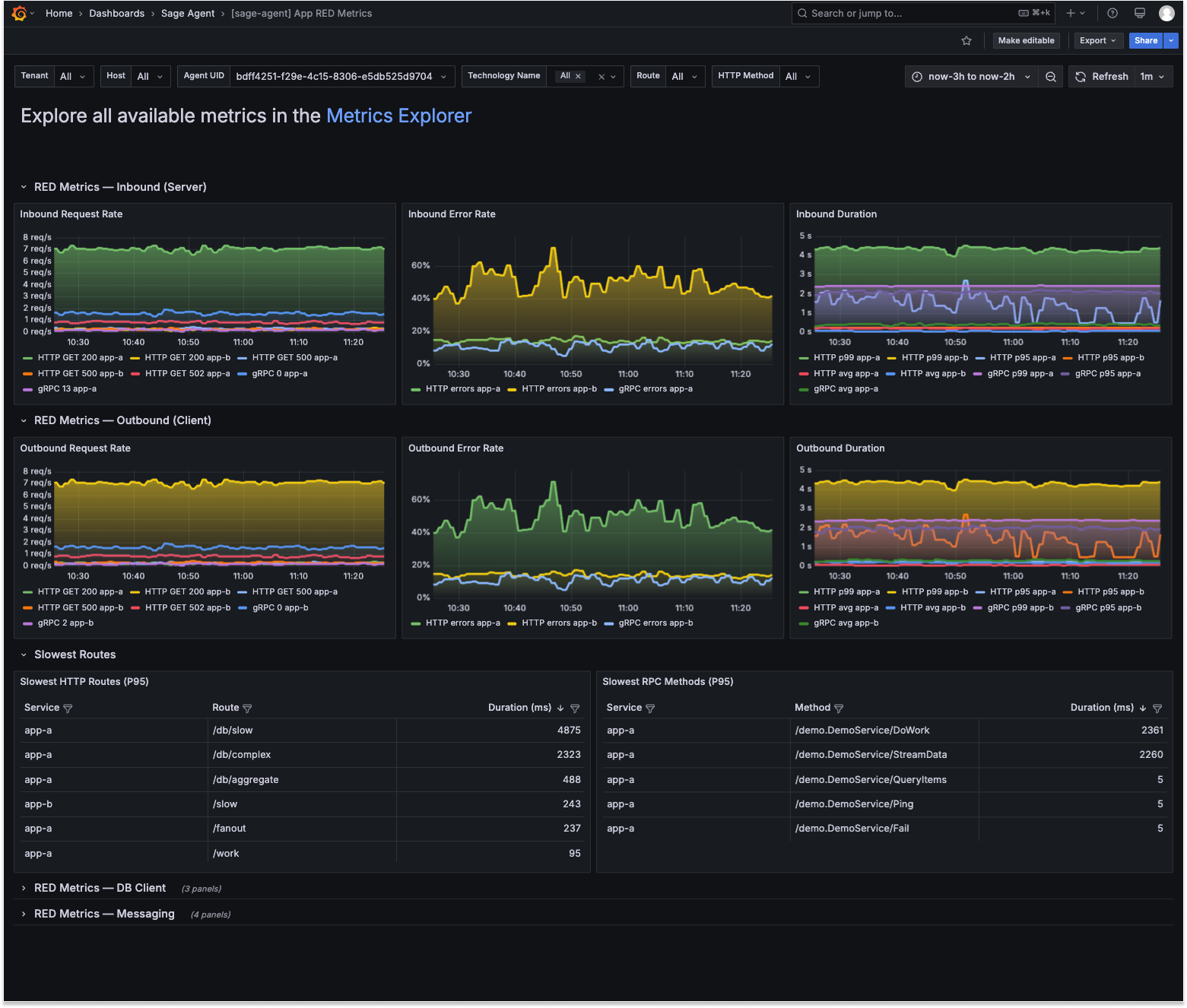
Task: Click the Make editable button
Action: tap(1026, 41)
